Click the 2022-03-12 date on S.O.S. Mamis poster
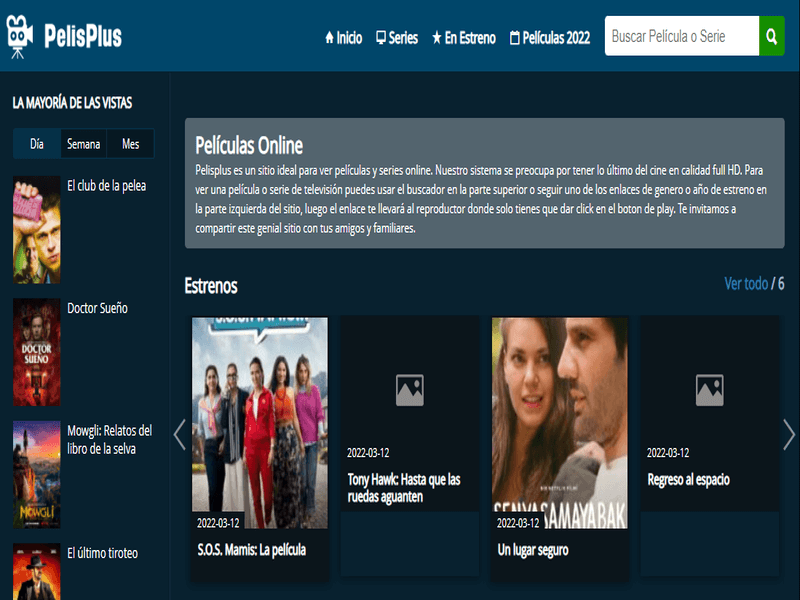The height and width of the screenshot is (600, 800). point(218,523)
